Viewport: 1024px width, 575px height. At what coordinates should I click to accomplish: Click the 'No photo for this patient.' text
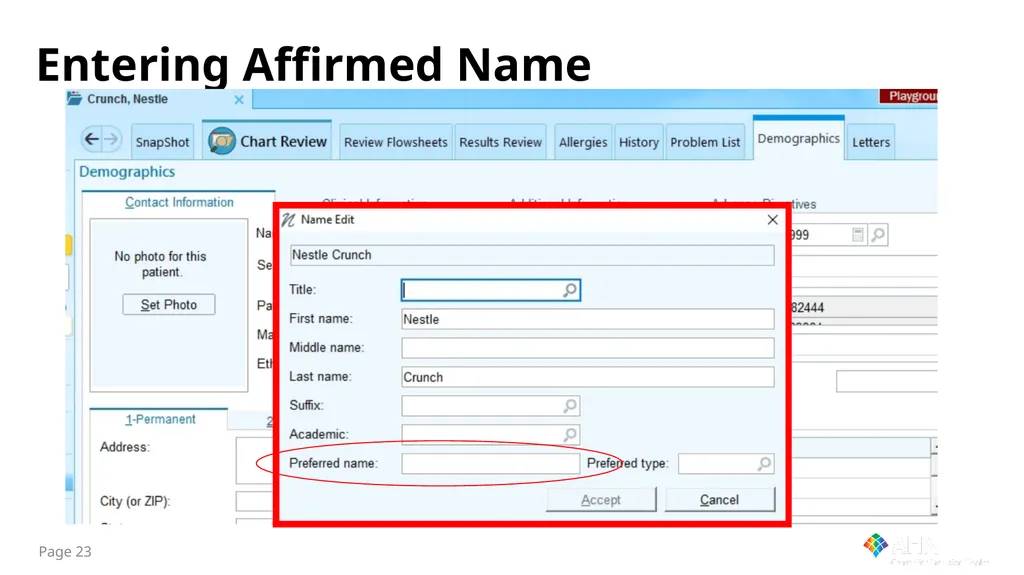[x=161, y=264]
